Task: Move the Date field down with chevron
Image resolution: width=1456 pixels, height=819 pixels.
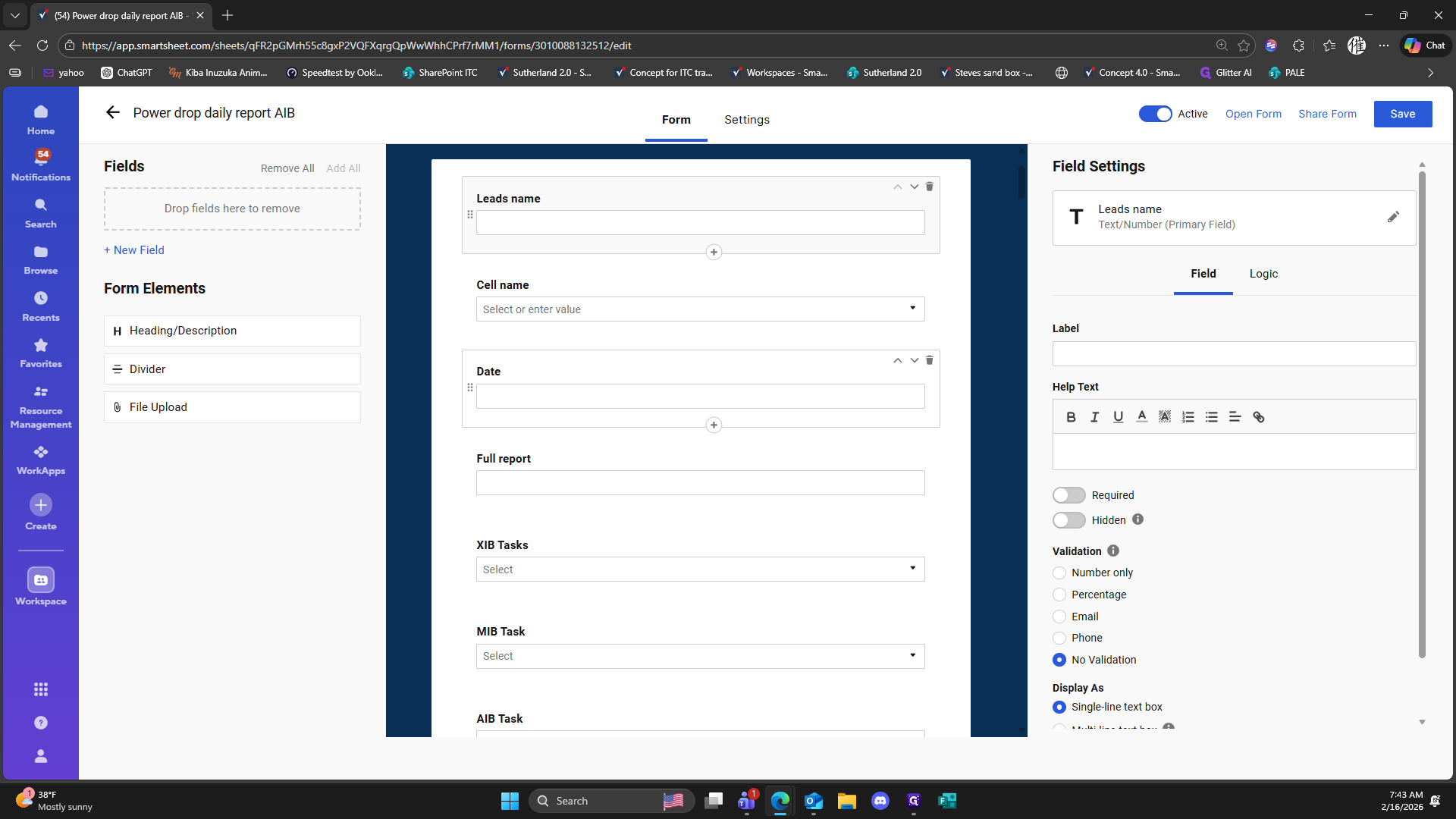Action: pos(914,360)
